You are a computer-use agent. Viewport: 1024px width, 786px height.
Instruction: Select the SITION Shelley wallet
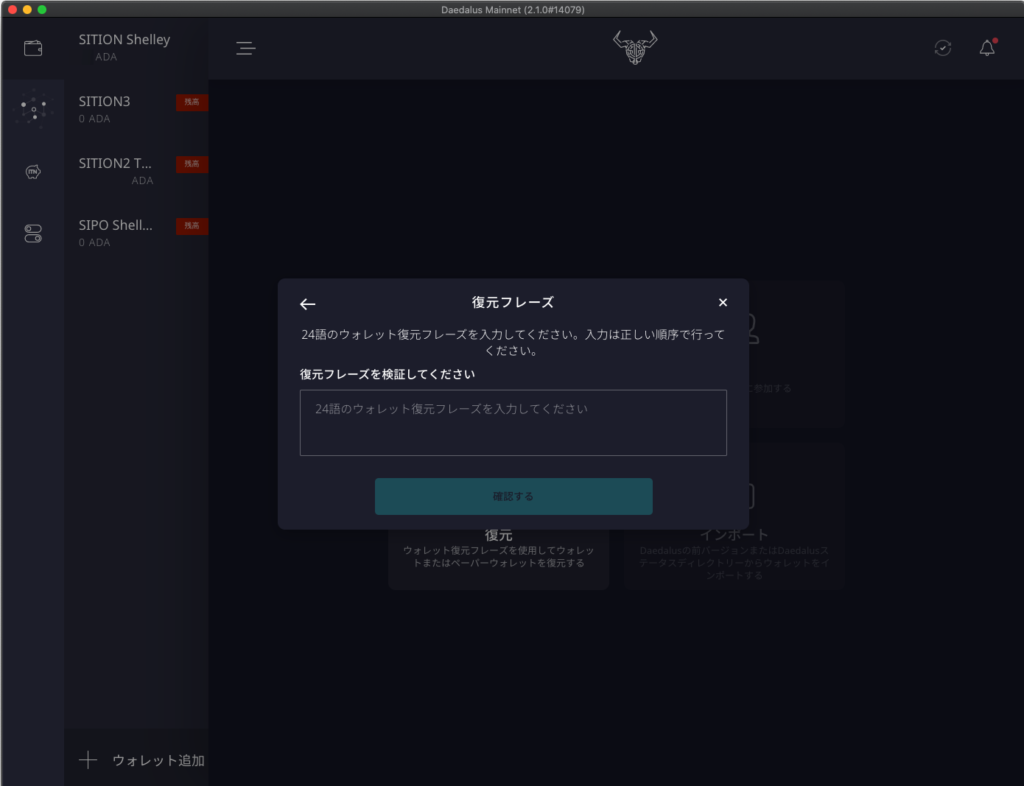[x=125, y=47]
